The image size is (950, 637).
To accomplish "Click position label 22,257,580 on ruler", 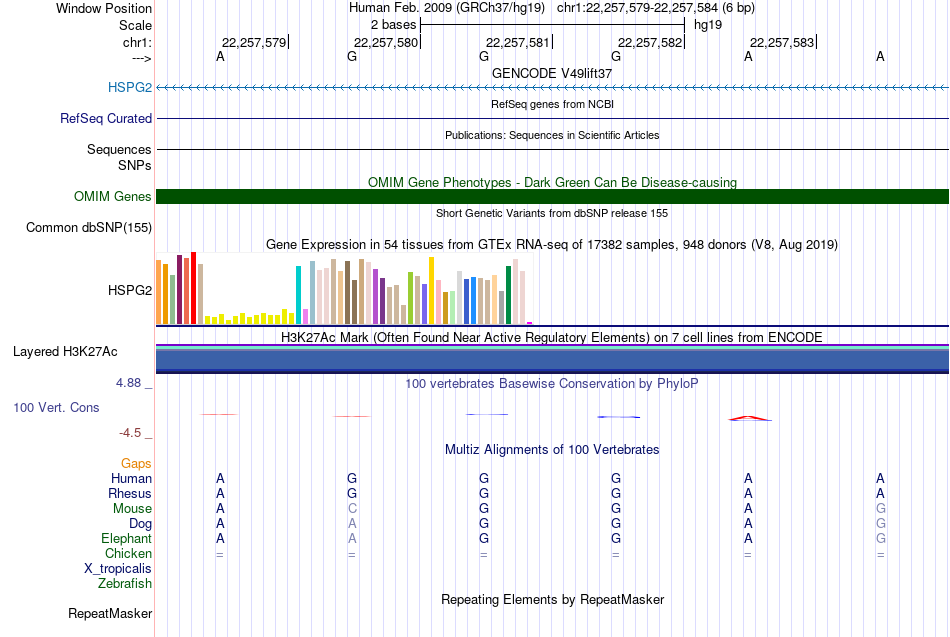I will pos(386,42).
